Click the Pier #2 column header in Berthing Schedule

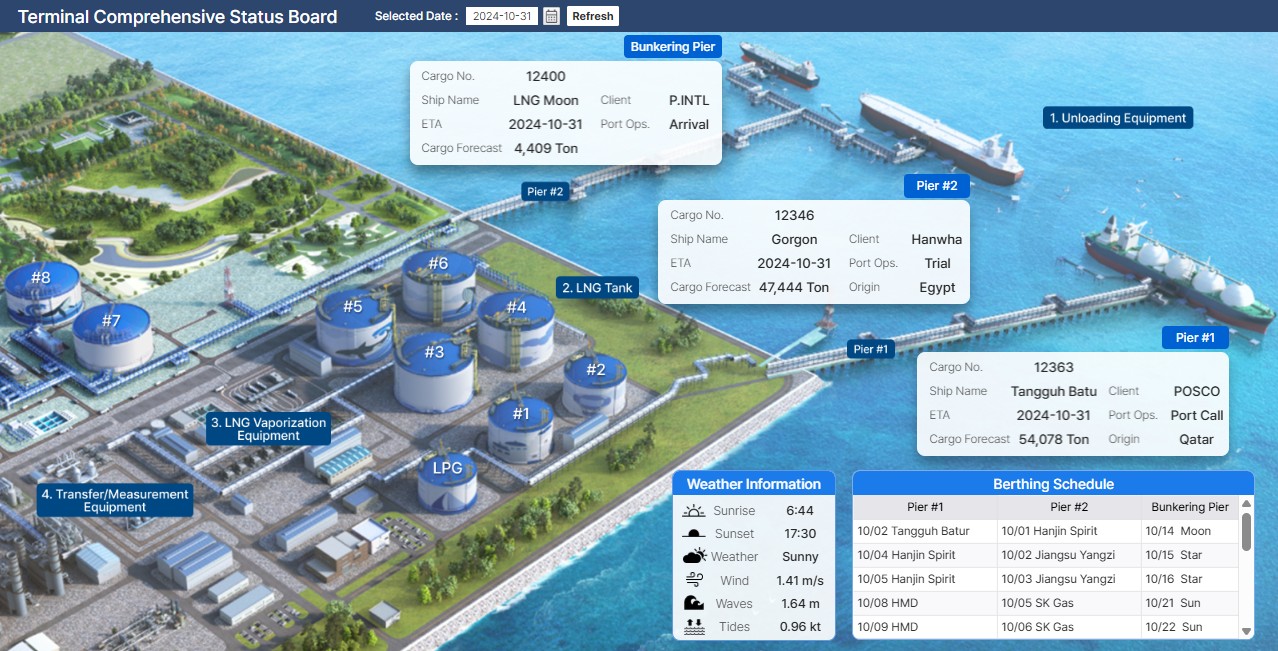1069,507
